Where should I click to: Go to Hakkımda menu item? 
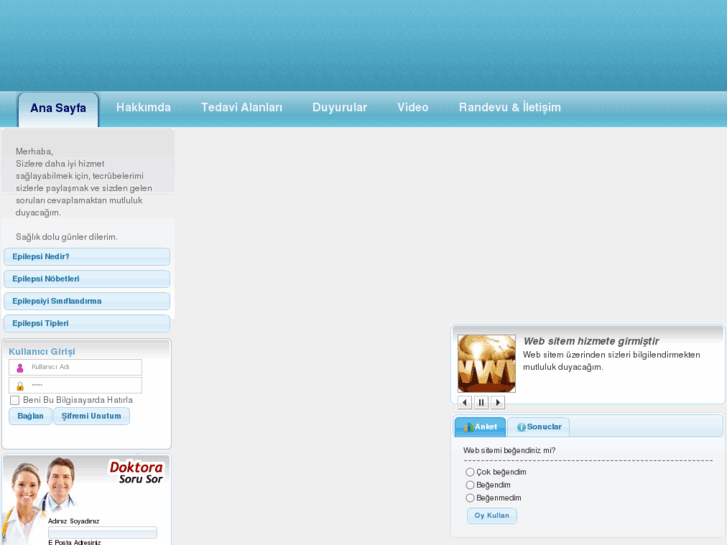(x=143, y=108)
